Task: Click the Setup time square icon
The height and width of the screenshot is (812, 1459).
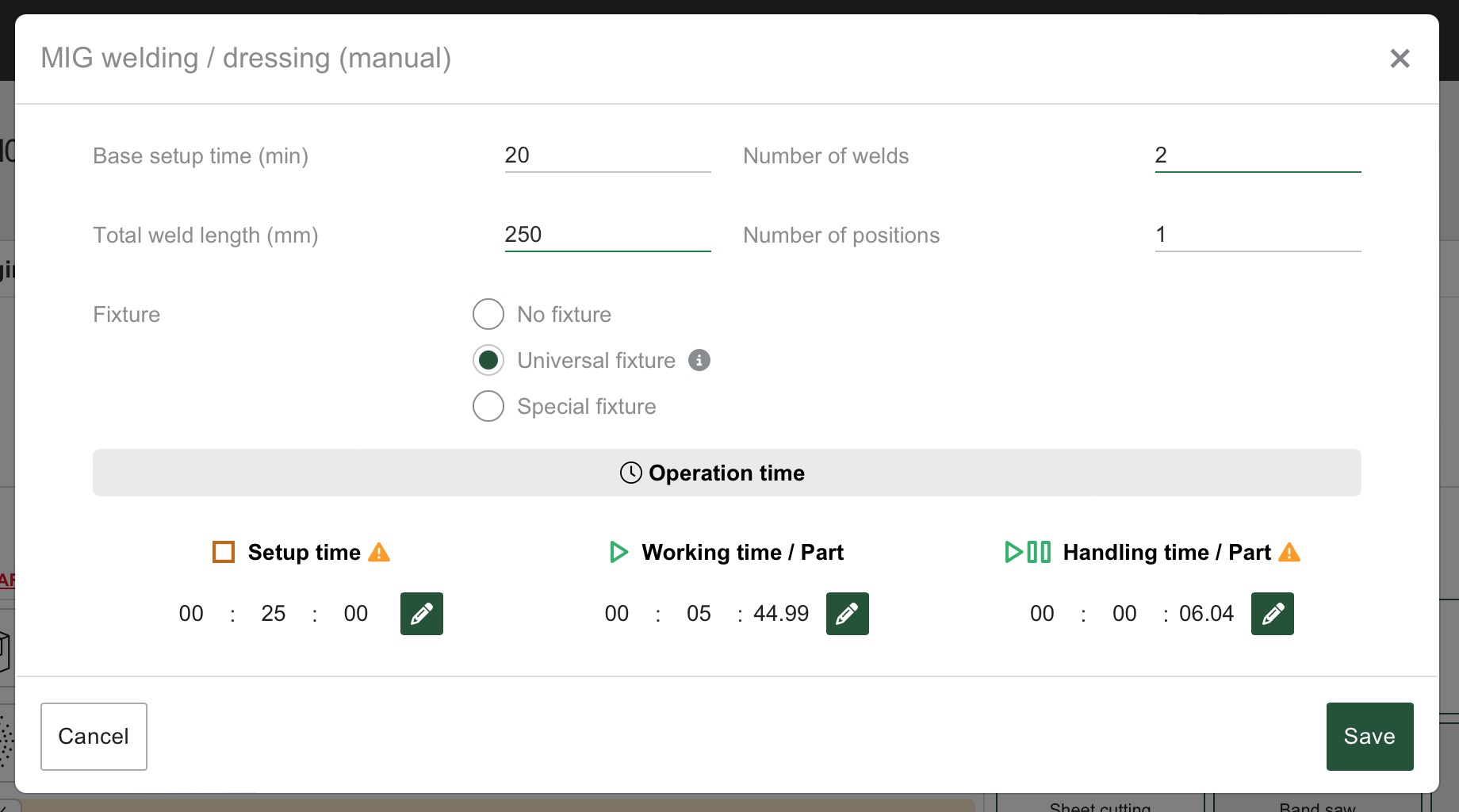Action: click(224, 552)
